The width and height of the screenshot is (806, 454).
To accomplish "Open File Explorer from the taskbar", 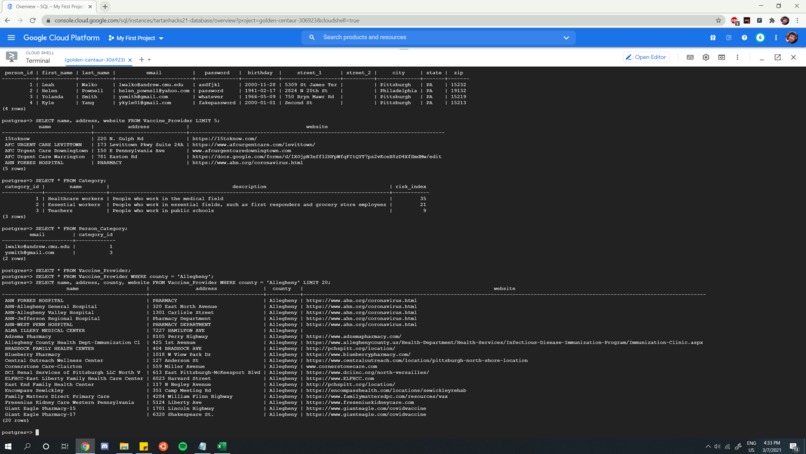I will (x=124, y=446).
